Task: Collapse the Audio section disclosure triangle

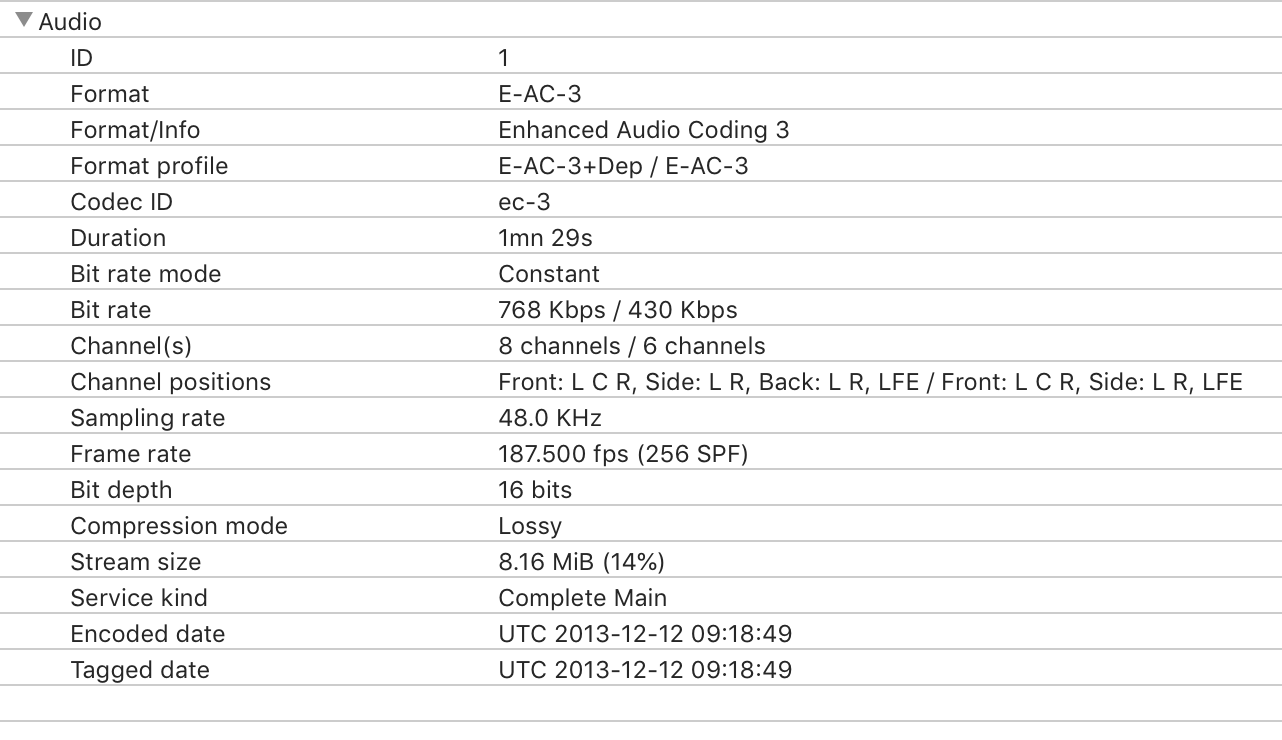Action: click(x=24, y=20)
